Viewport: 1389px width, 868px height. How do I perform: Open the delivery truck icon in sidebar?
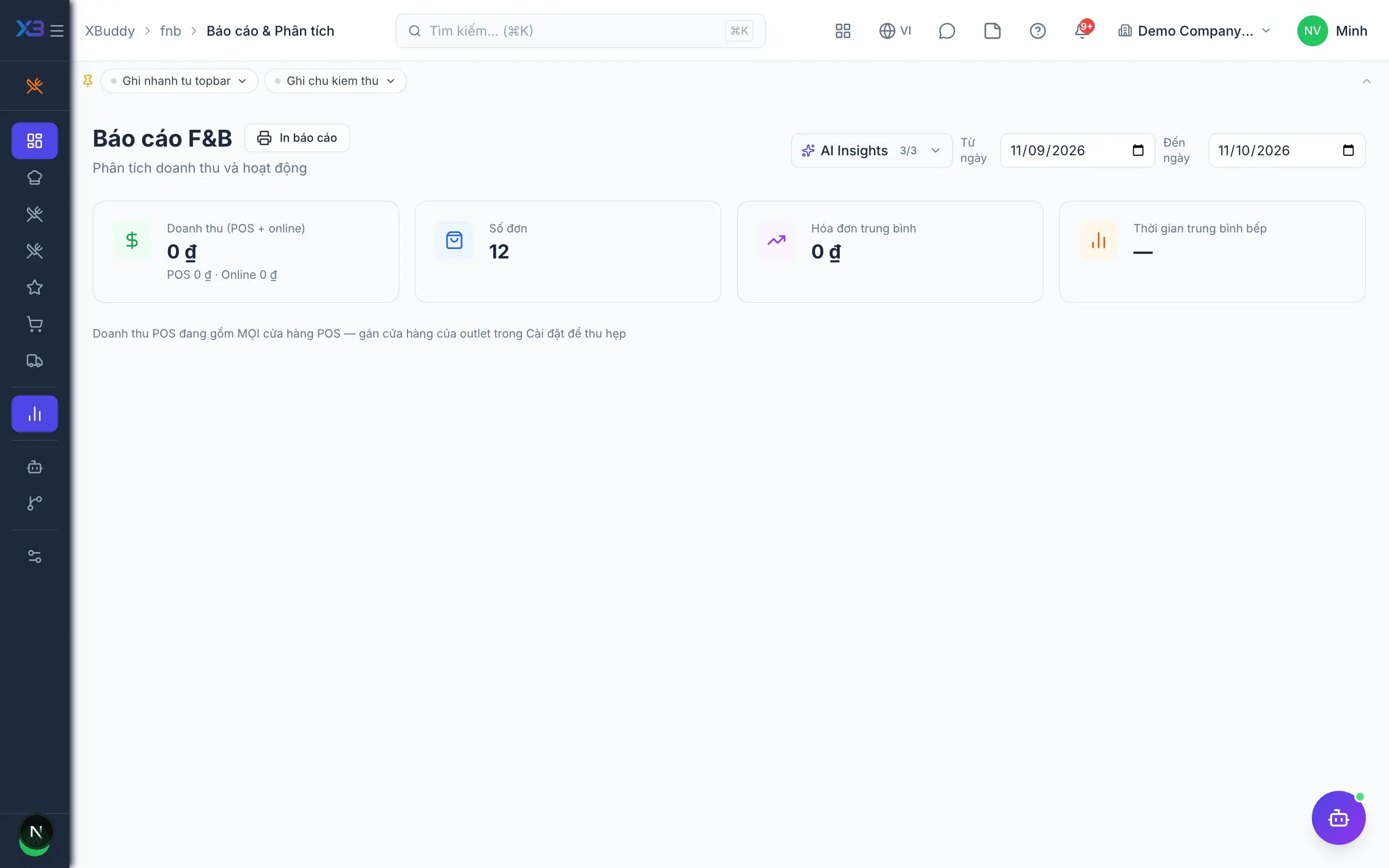(34, 361)
